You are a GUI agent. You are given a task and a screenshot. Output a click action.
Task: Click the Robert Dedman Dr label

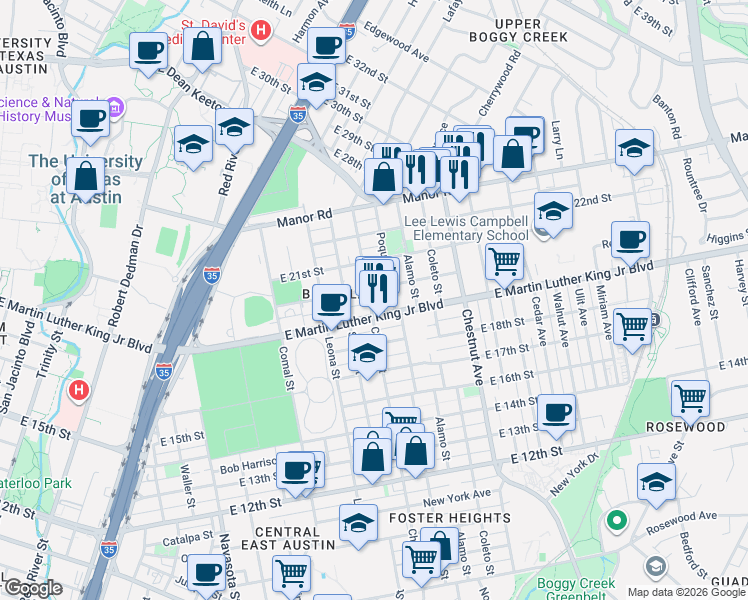click(124, 276)
